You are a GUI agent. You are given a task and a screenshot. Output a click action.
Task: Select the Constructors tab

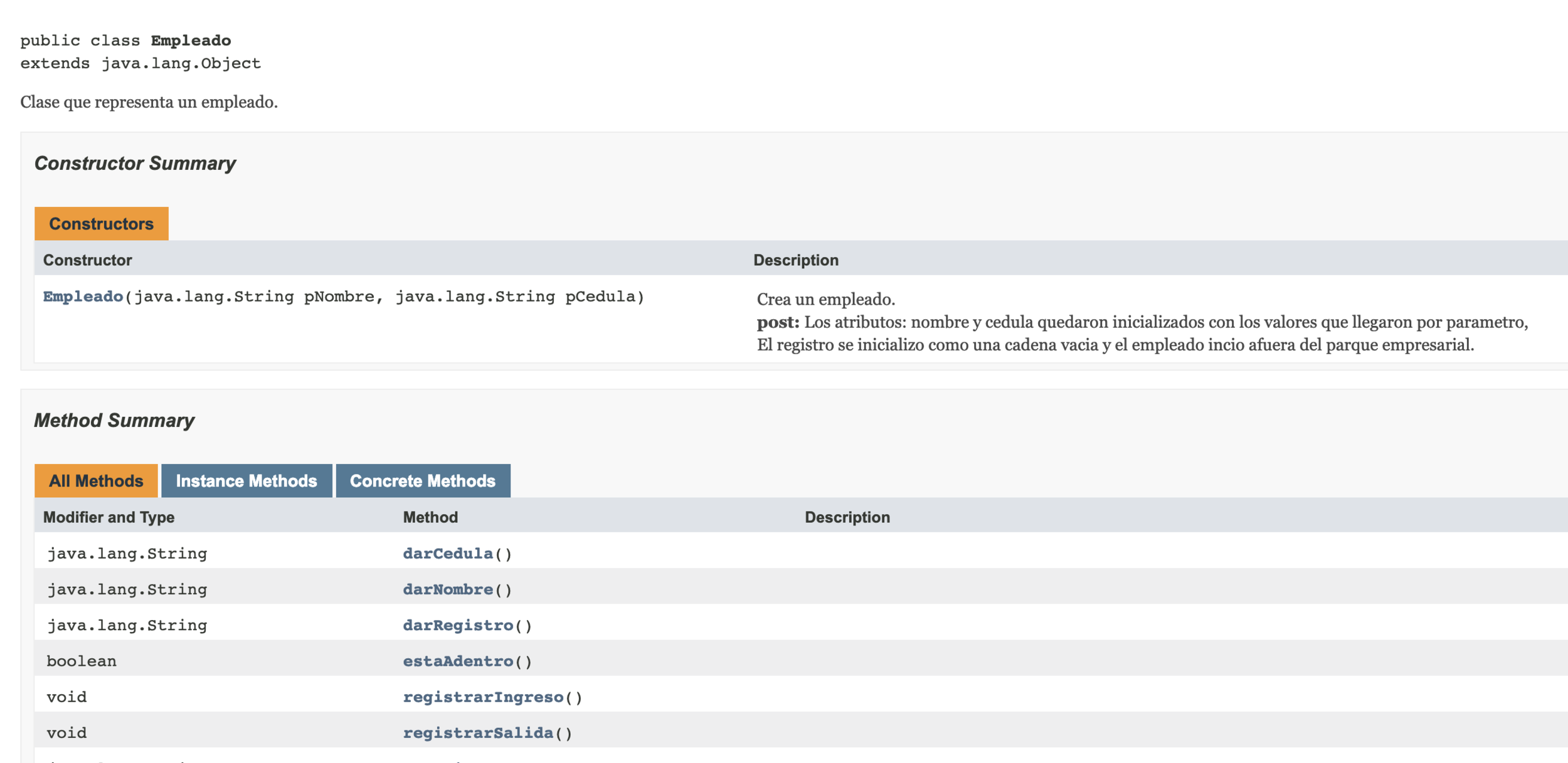tap(101, 224)
